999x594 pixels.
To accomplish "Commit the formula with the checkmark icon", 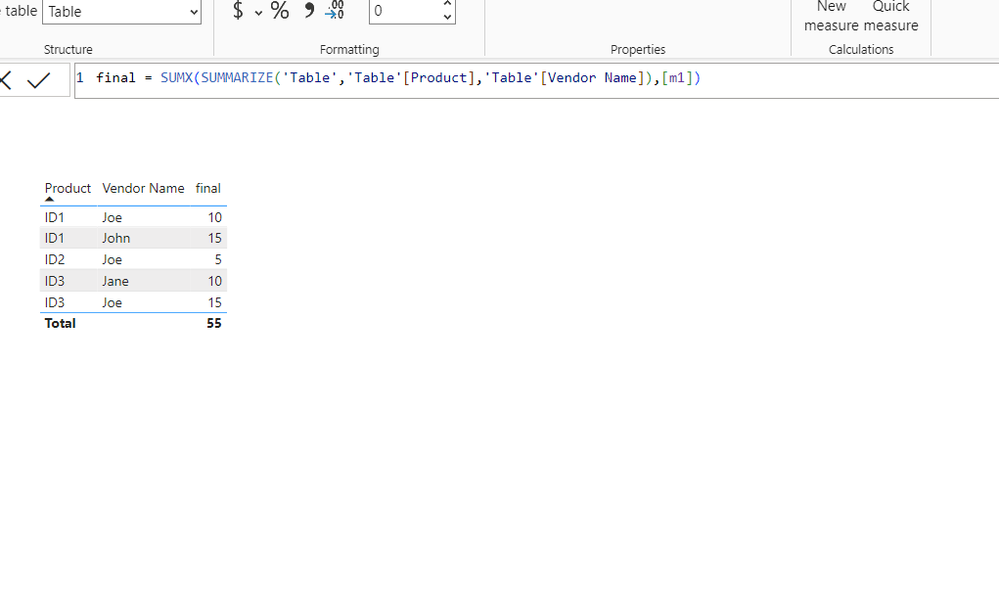I will [39, 80].
